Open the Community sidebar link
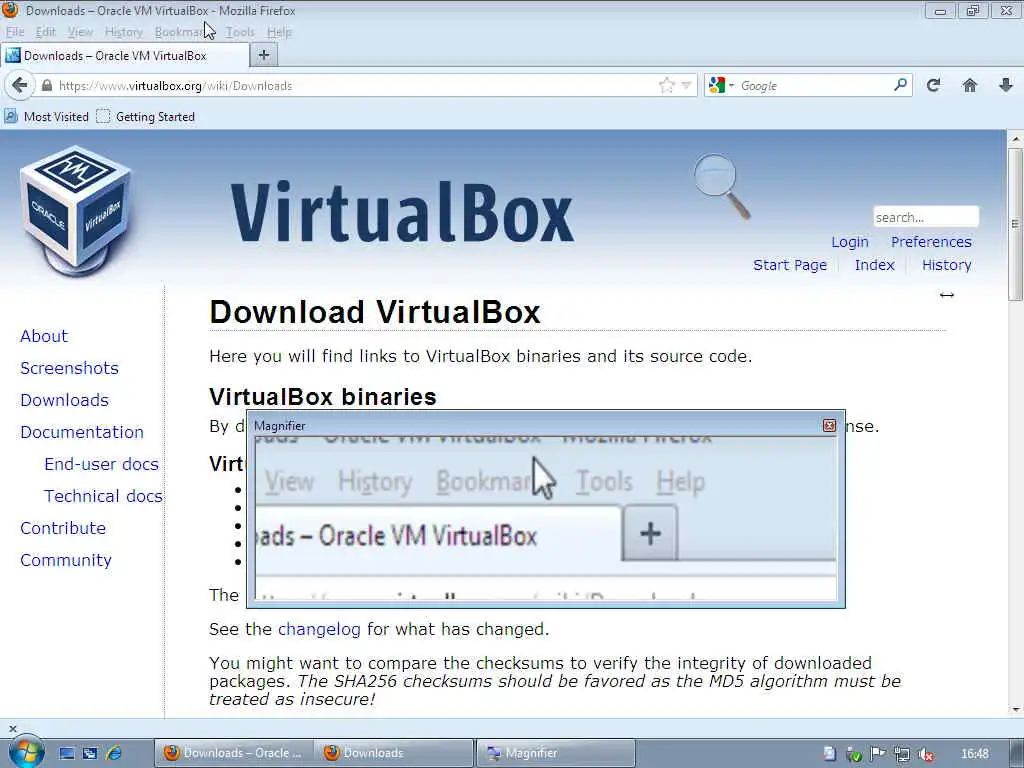The image size is (1024, 768). (x=65, y=560)
